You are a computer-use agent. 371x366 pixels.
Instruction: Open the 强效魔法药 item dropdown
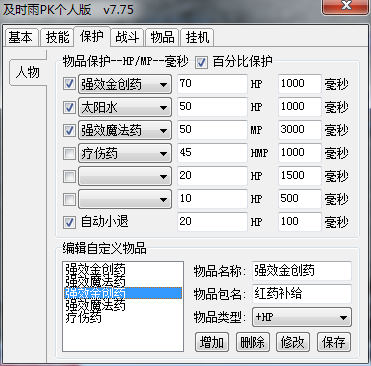point(125,130)
